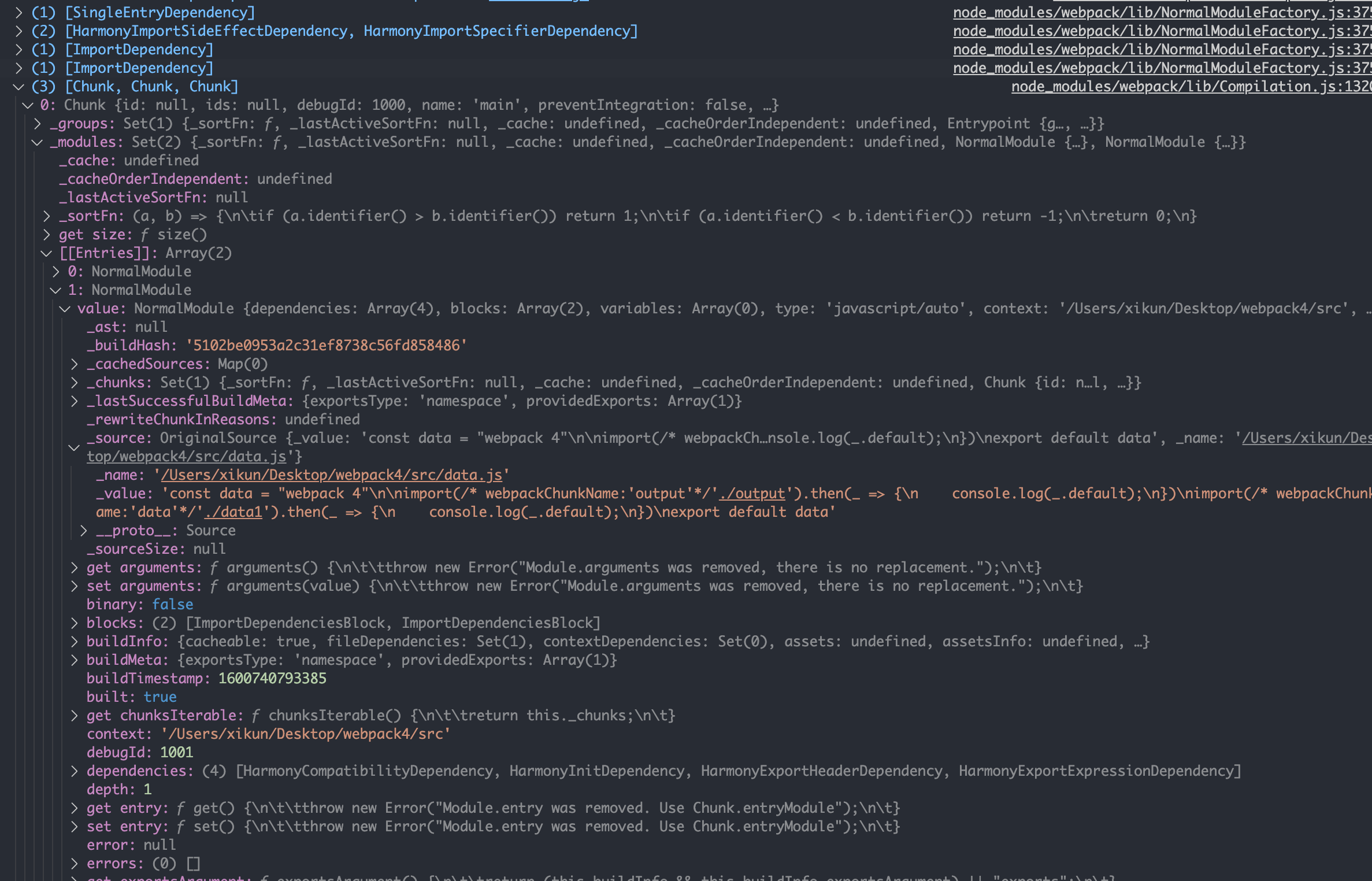Expand the get entry getter
The width and height of the screenshot is (1372, 881).
pyautogui.click(x=74, y=808)
